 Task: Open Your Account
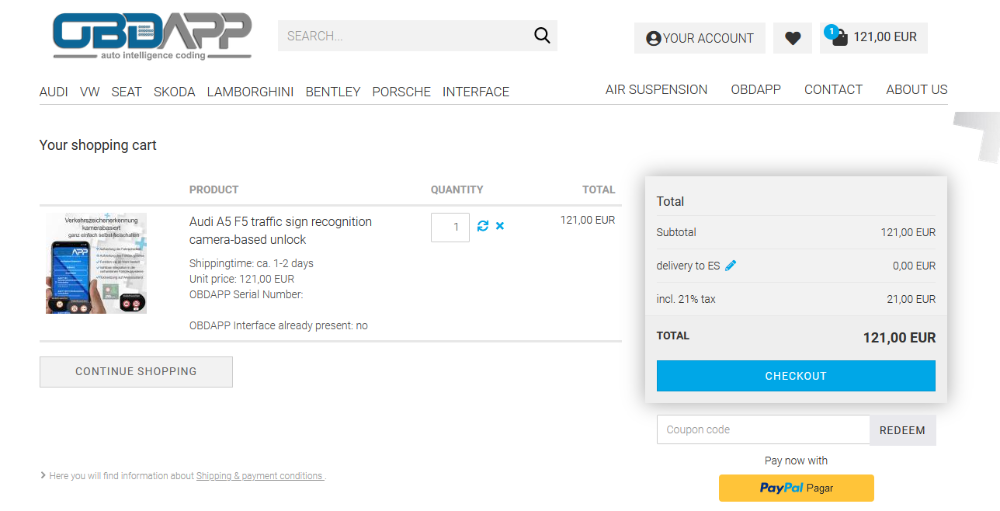tap(700, 38)
